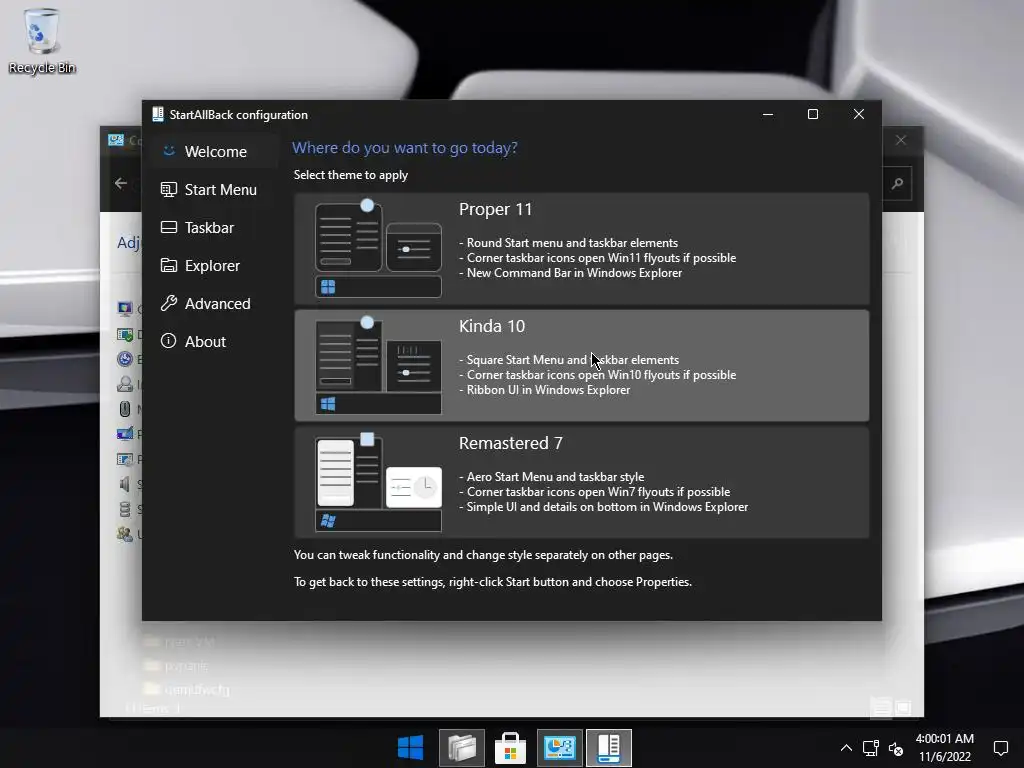Open the notification center icon
Screen dimensions: 1024x768
[1000, 748]
